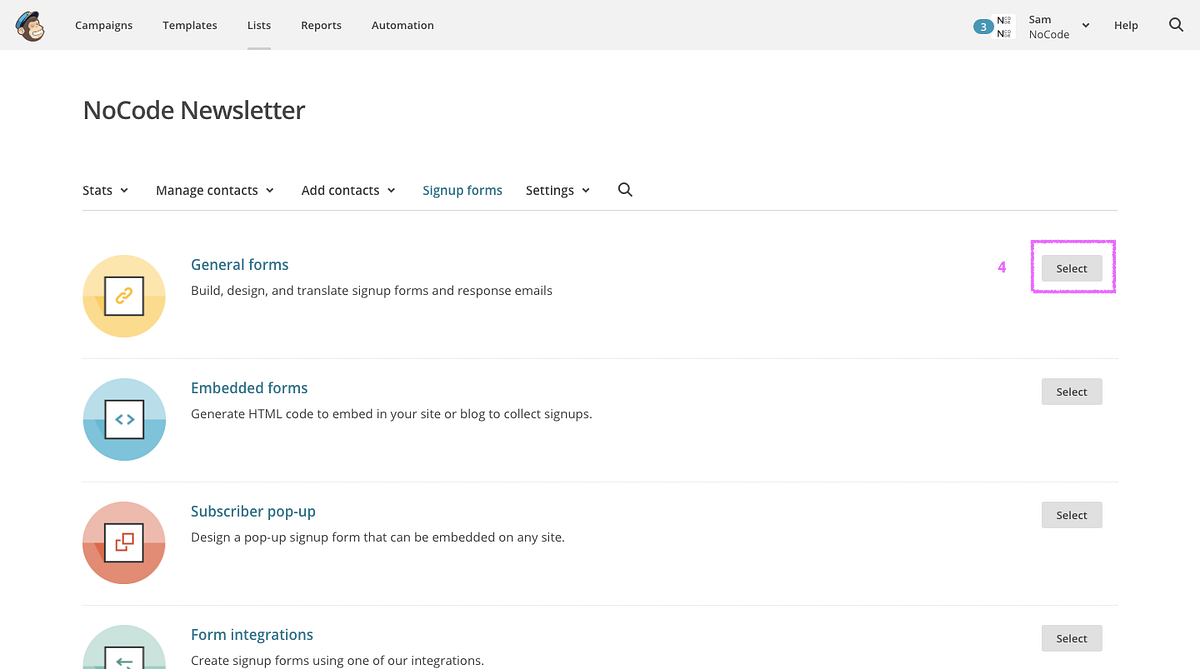Search within the list using magnifier icon
This screenshot has height=669, width=1200.
click(x=625, y=190)
